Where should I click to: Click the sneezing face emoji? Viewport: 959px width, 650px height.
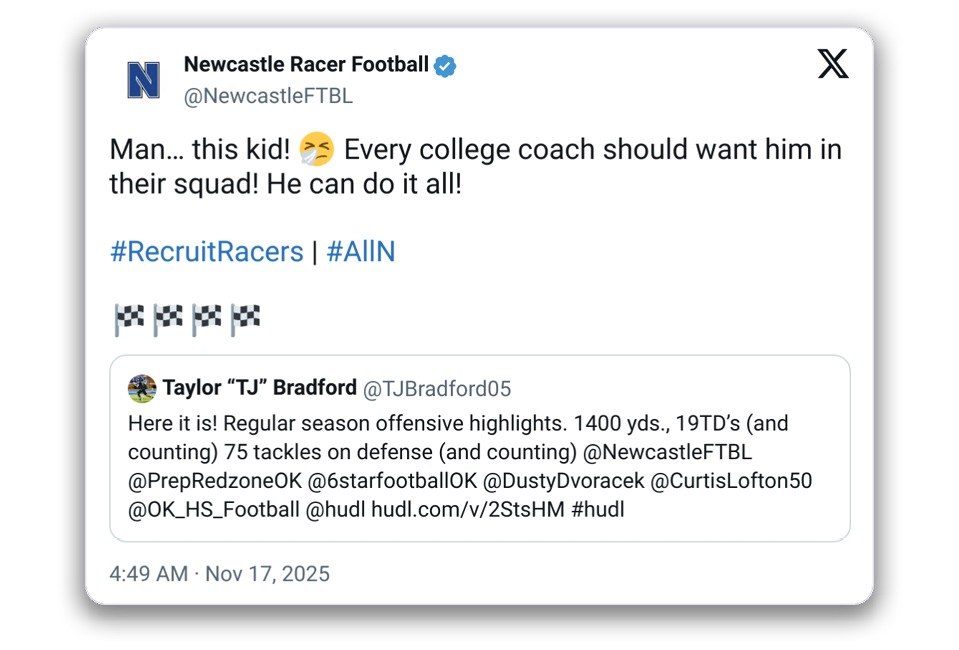click(317, 150)
